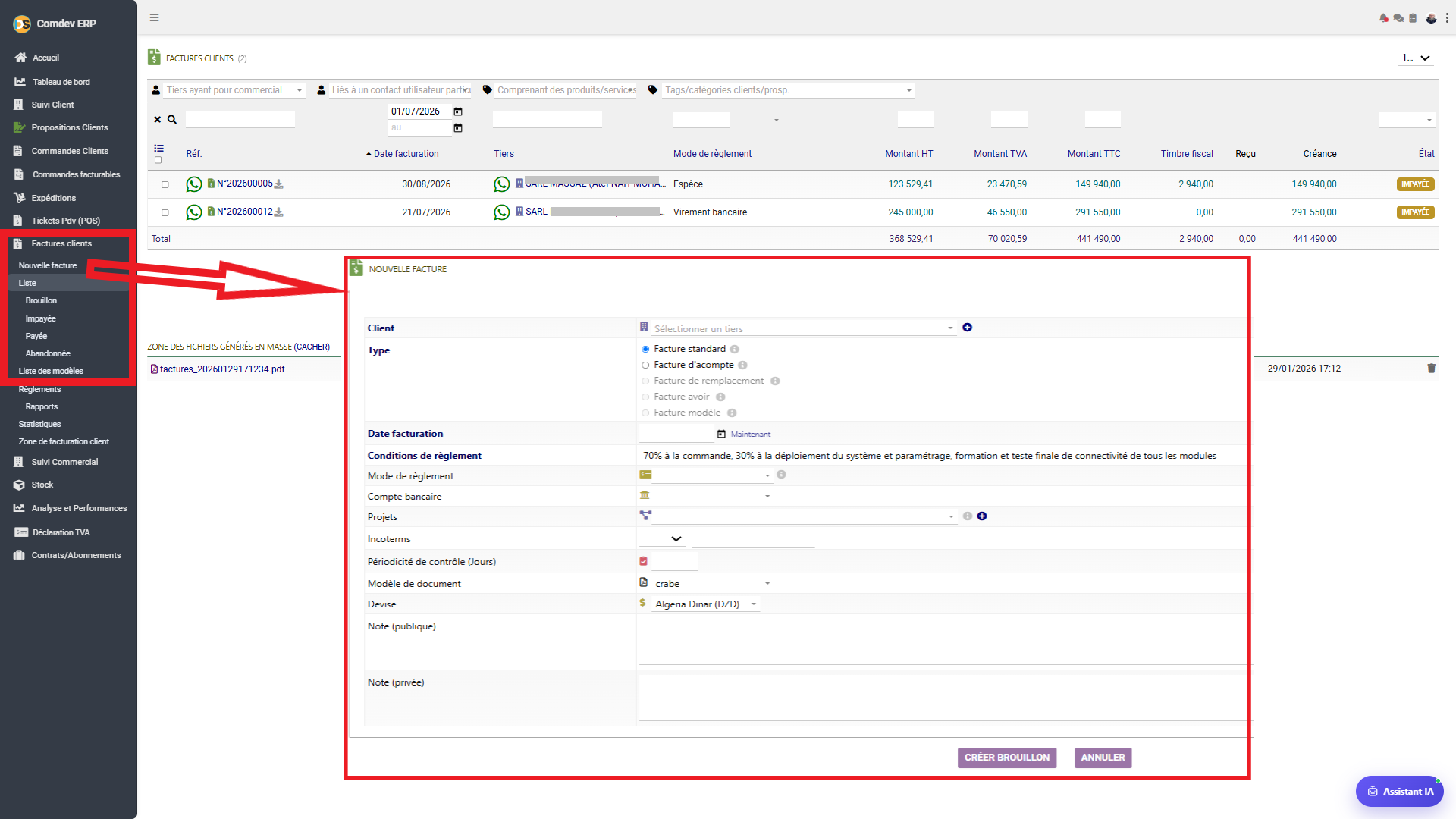Open Modèle de document dropdown 'crabe'
This screenshot has width=1456, height=819.
712,584
